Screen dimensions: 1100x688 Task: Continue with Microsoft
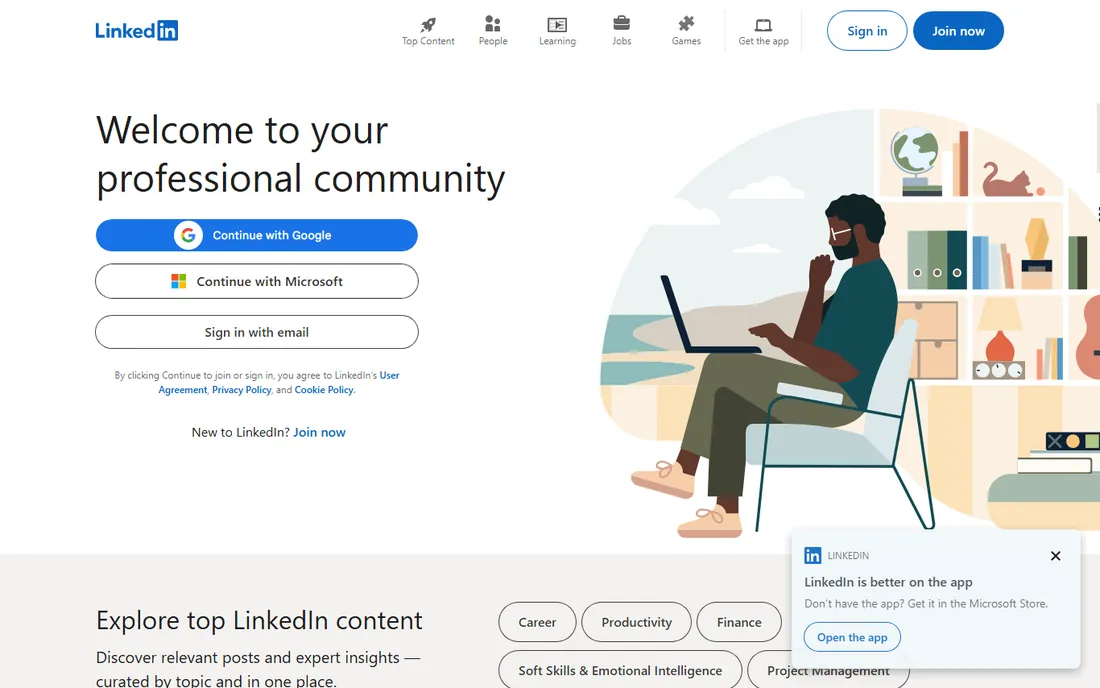(x=257, y=281)
